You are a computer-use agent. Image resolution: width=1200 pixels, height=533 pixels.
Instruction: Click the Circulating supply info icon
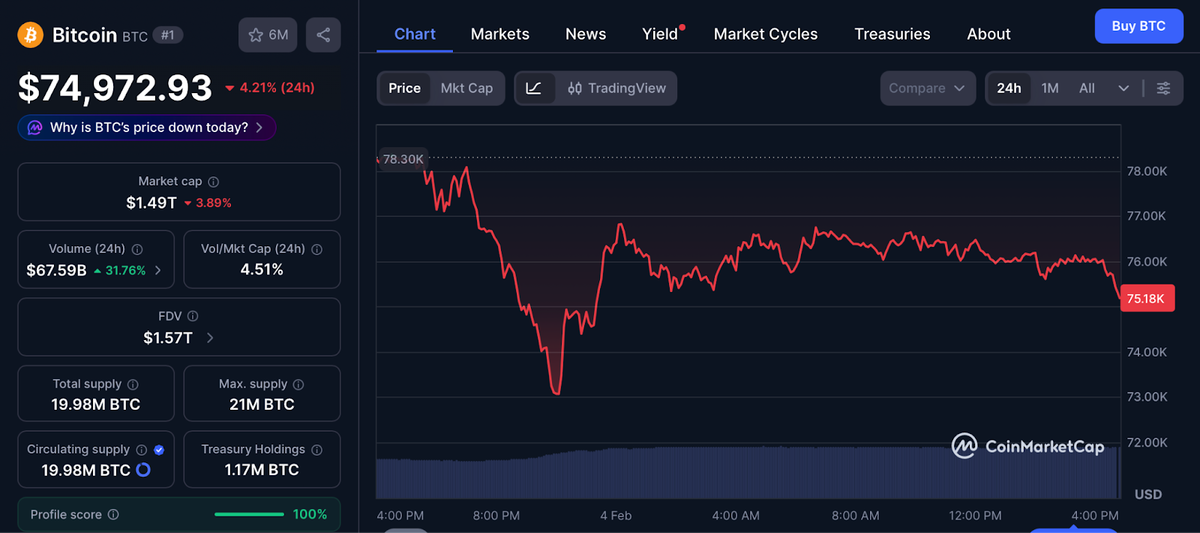click(x=141, y=450)
